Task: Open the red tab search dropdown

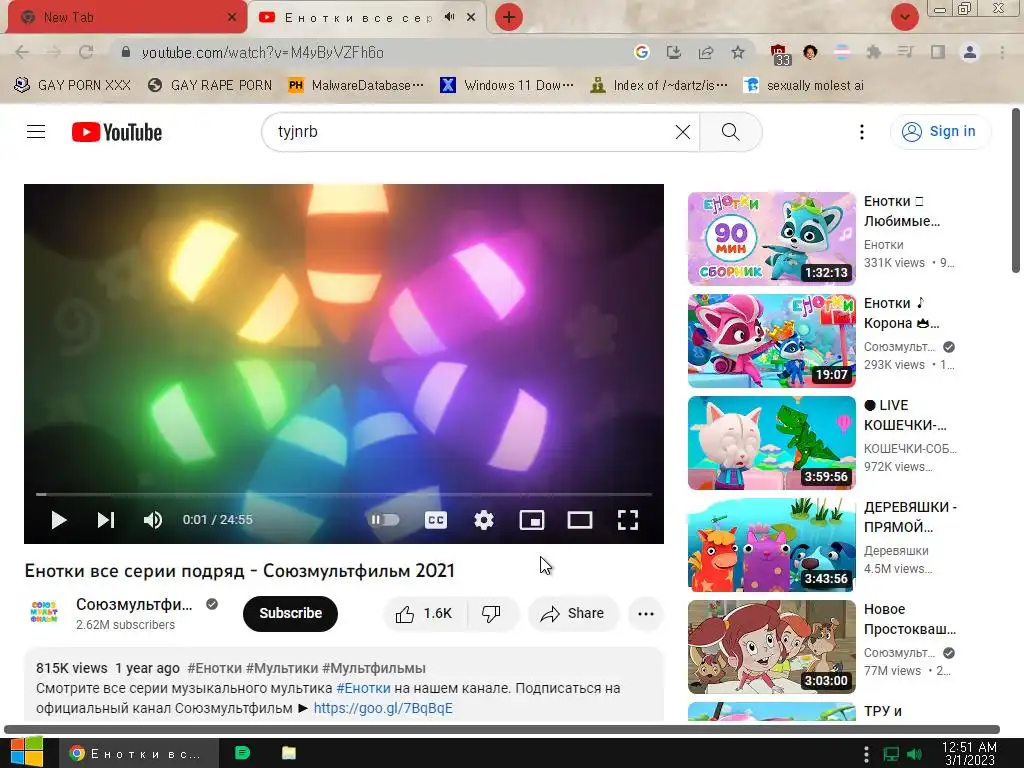Action: click(904, 17)
